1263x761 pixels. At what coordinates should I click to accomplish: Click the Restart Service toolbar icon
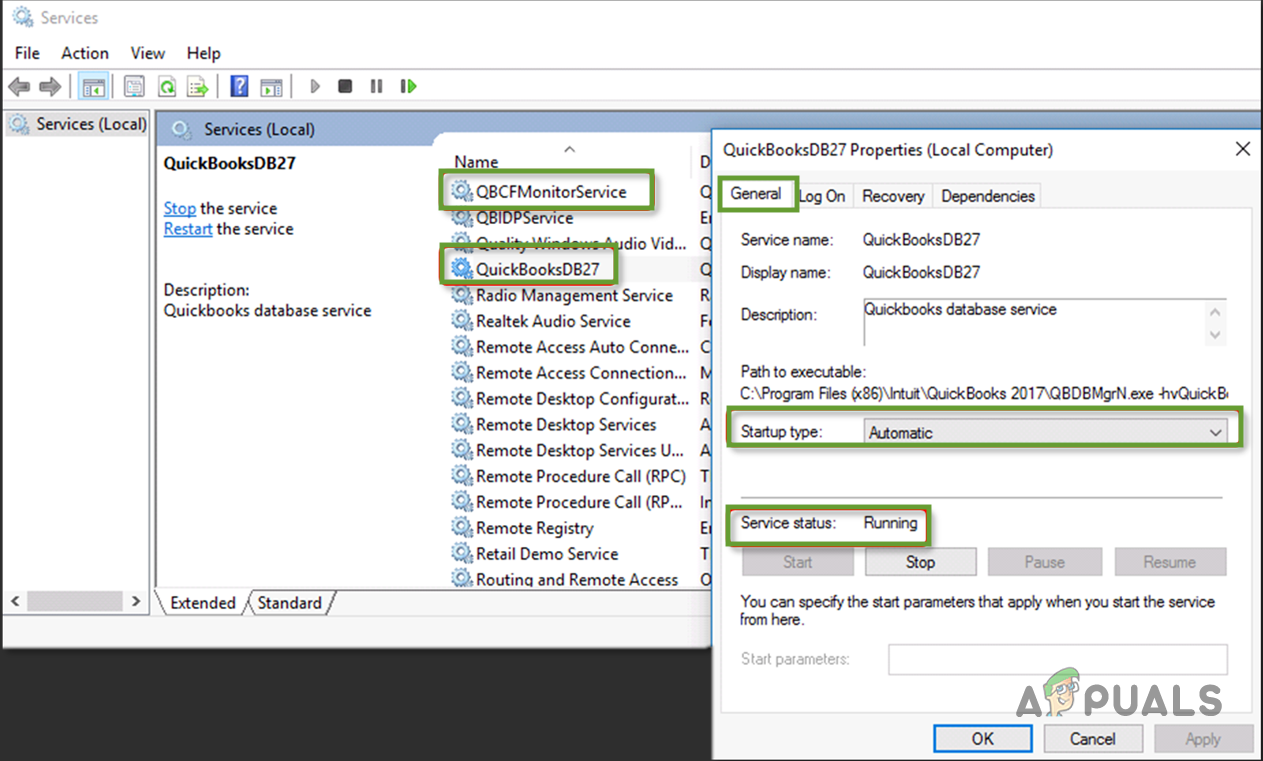tap(408, 87)
